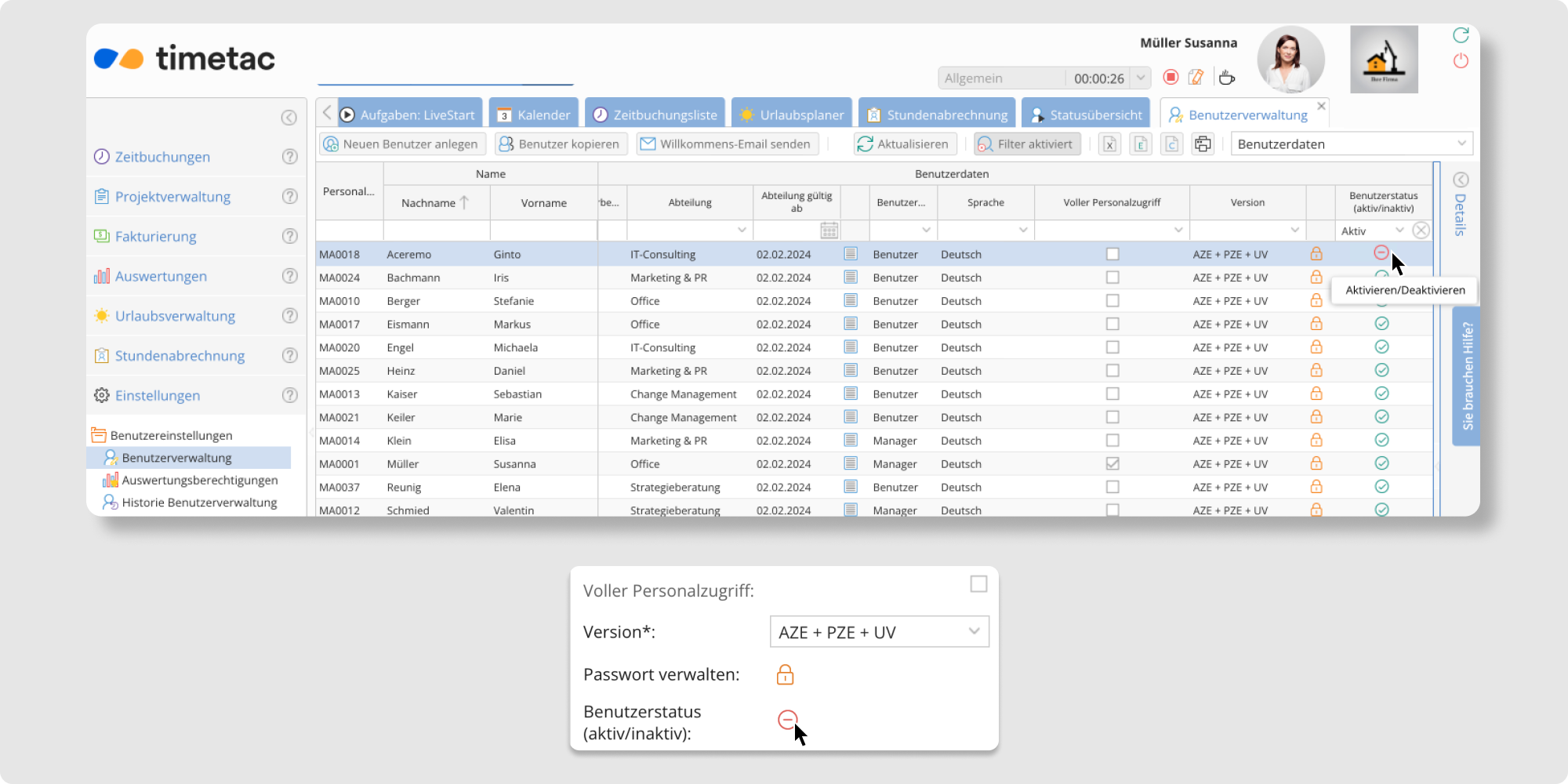Click the green refresh icon at top right
The image size is (1568, 784).
click(x=1461, y=35)
